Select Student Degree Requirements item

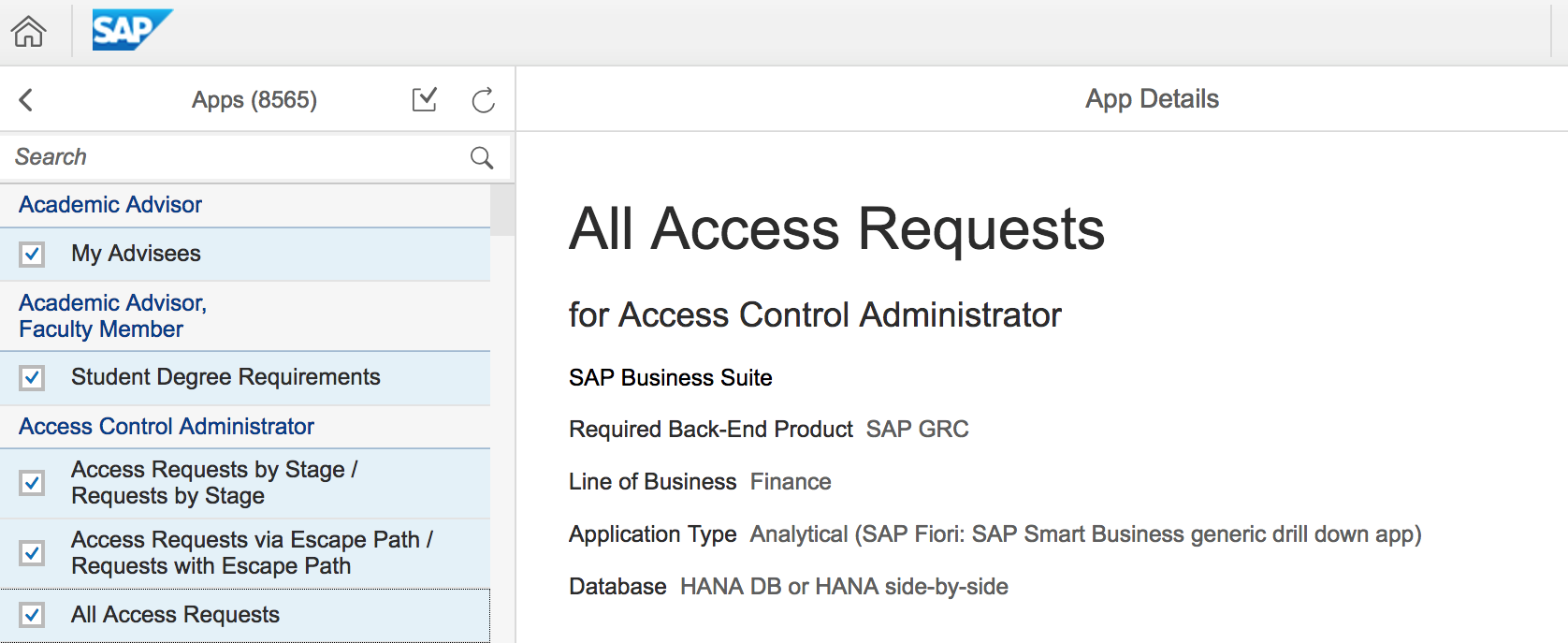245,377
